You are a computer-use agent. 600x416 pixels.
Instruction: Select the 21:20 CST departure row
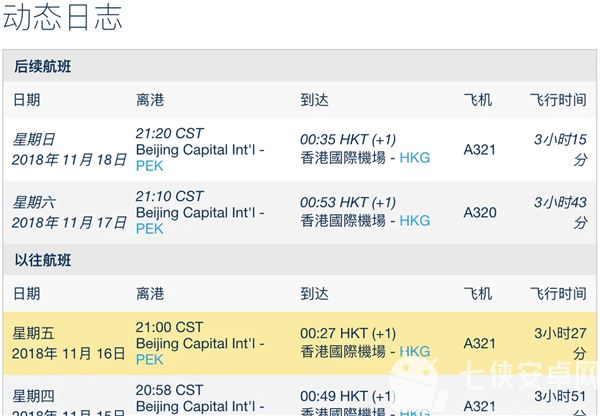(x=300, y=149)
